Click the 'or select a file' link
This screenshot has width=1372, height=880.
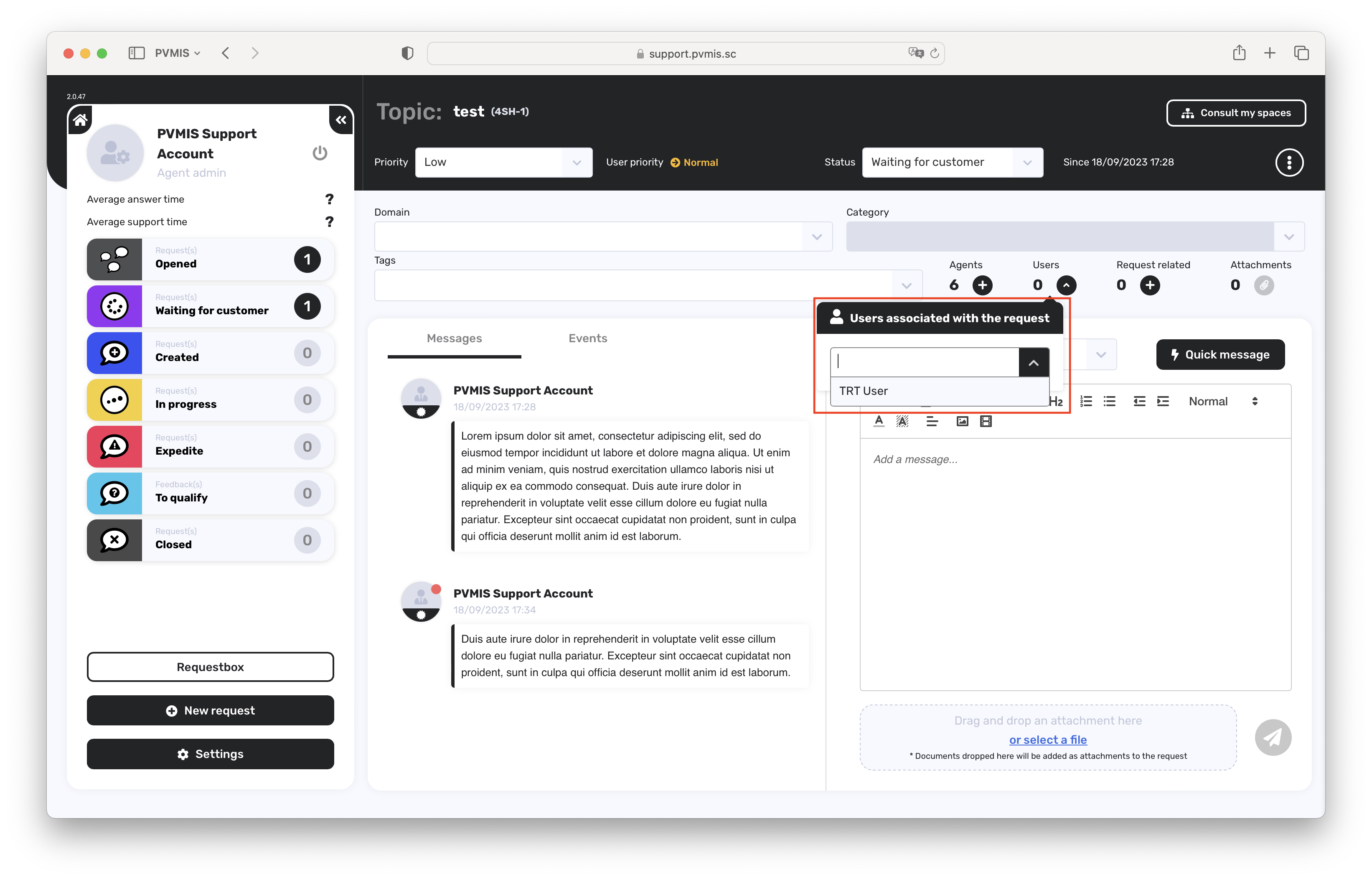click(x=1047, y=740)
